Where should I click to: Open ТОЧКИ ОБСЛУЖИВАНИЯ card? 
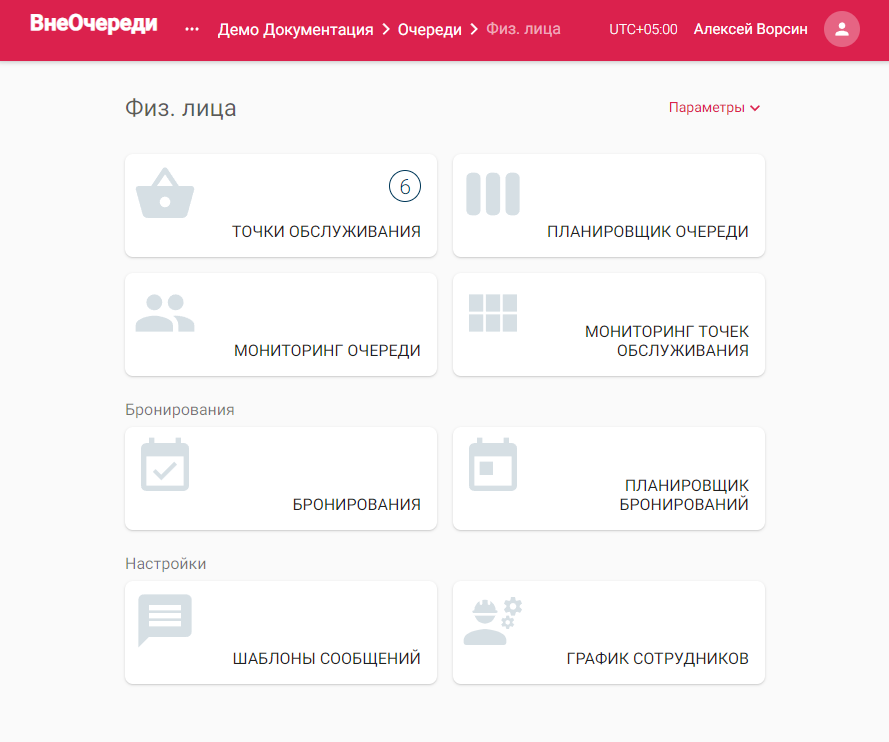281,205
